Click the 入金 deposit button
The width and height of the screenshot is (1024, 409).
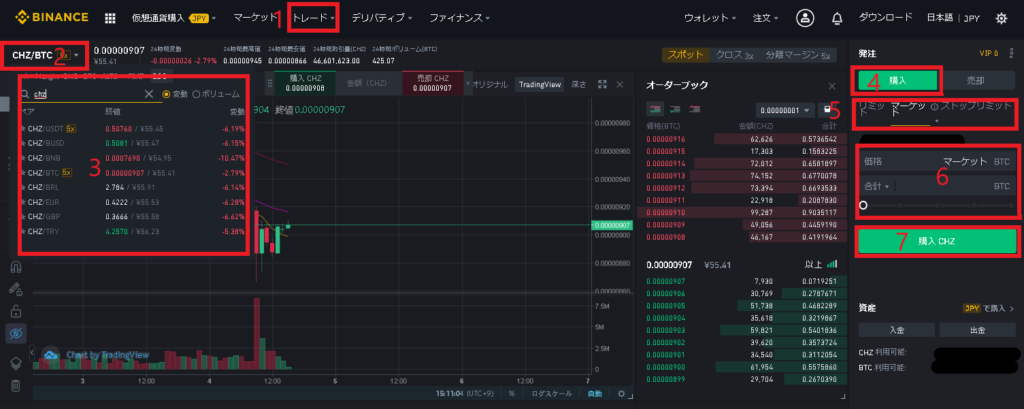[x=897, y=331]
